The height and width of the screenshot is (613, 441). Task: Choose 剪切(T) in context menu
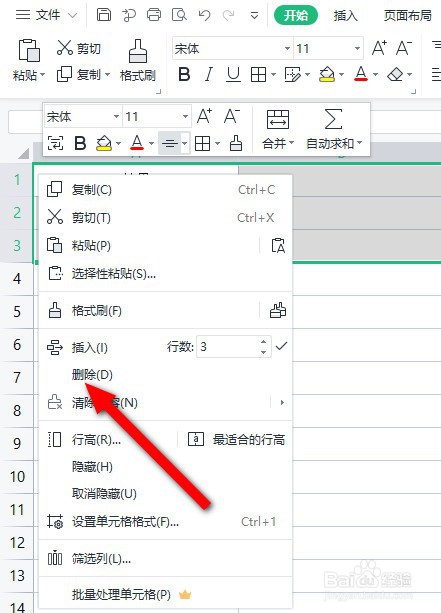tap(166, 217)
